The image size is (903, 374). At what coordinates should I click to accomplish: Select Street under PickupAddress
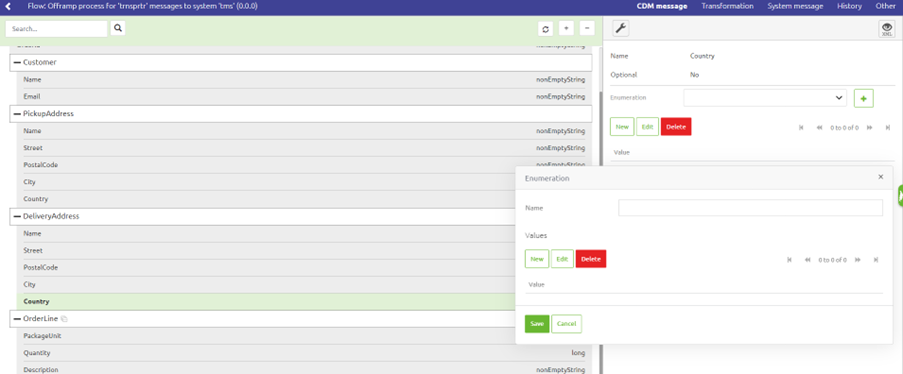coord(304,148)
